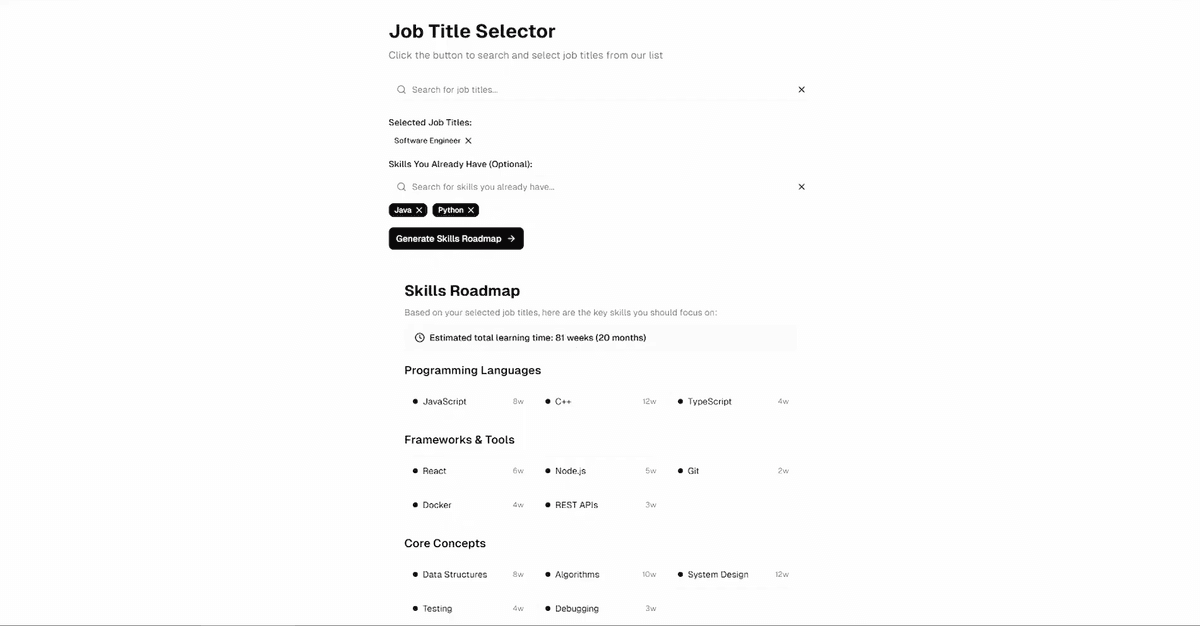Click the Skills Roadmap heading
1200x626 pixels.
(x=462, y=290)
